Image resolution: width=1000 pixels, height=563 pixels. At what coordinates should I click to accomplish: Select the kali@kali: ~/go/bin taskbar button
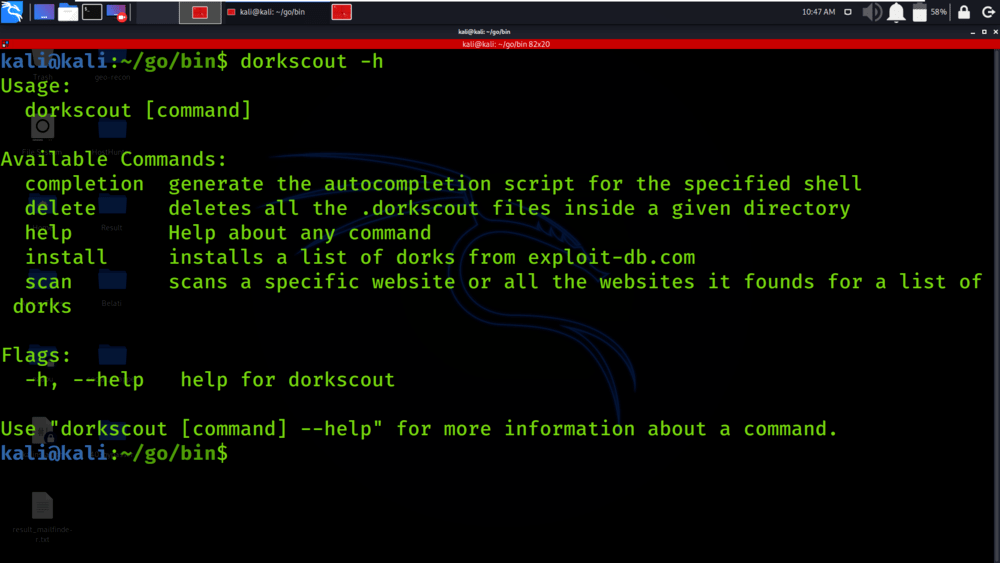[x=267, y=12]
